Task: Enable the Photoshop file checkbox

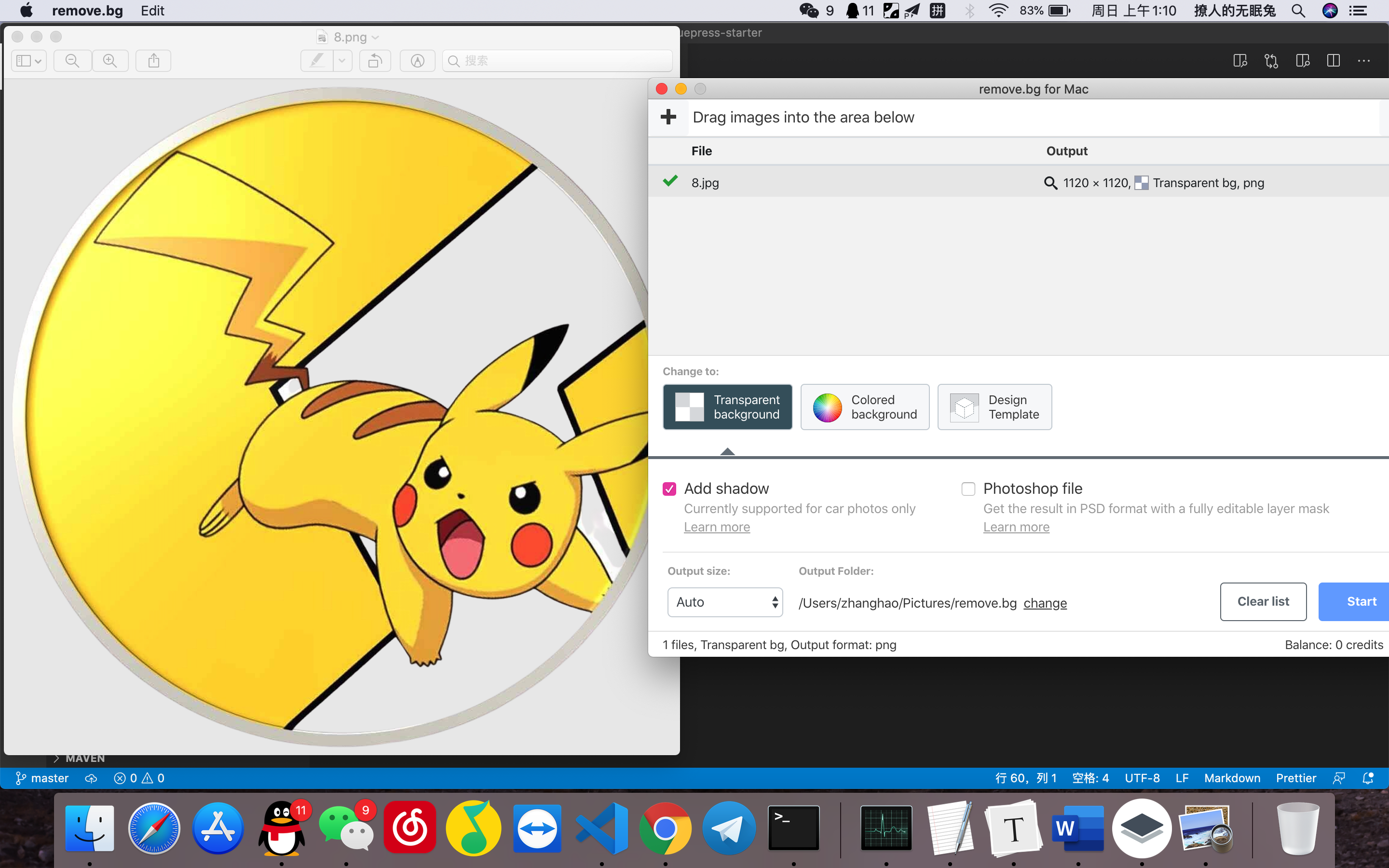Action: [968, 488]
